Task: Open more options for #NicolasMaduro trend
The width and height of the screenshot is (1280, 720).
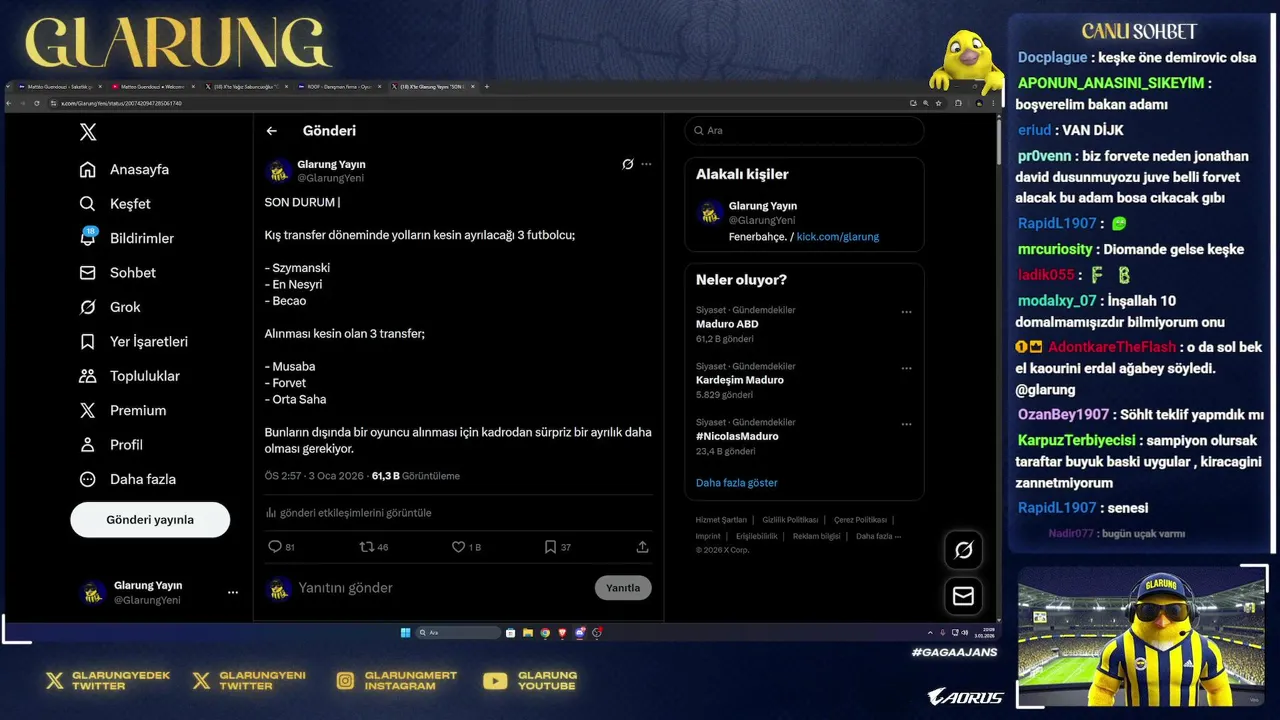Action: pyautogui.click(x=906, y=424)
